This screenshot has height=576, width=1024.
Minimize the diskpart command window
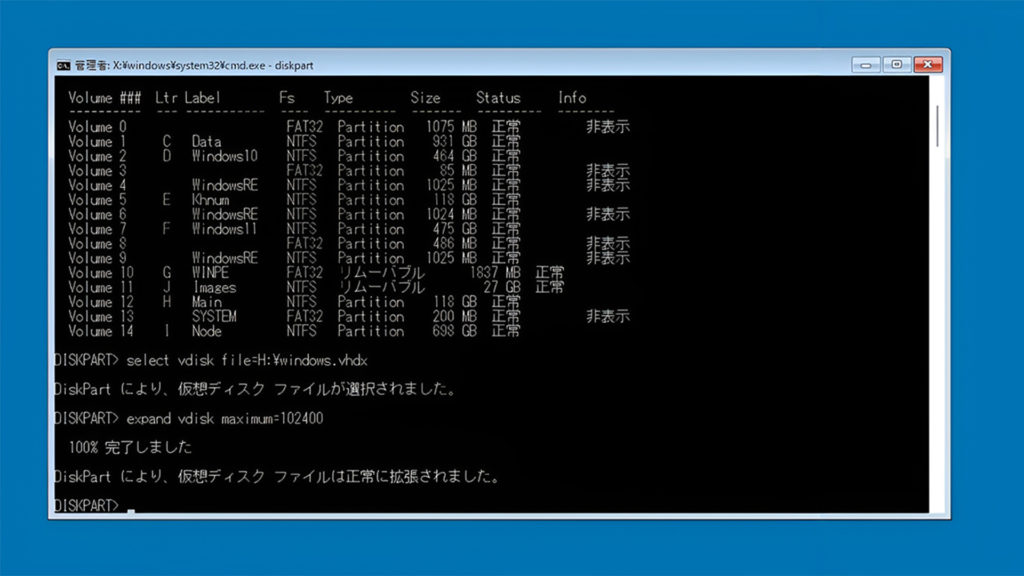(865, 65)
